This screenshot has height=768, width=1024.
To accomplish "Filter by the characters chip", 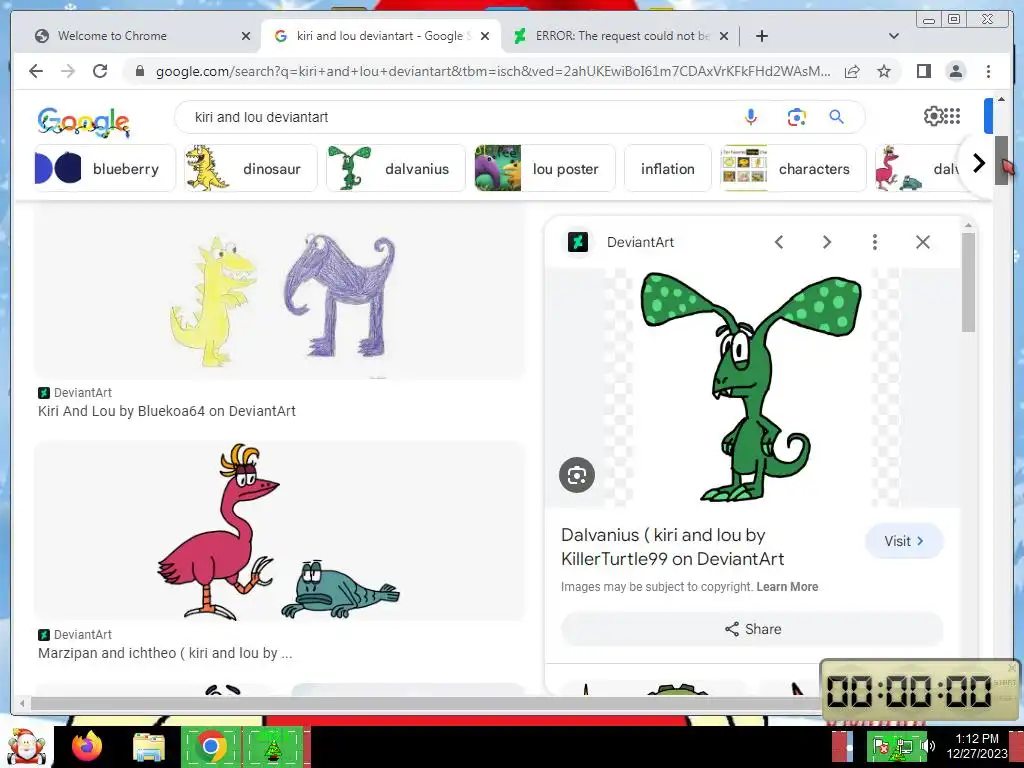I will pyautogui.click(x=793, y=168).
